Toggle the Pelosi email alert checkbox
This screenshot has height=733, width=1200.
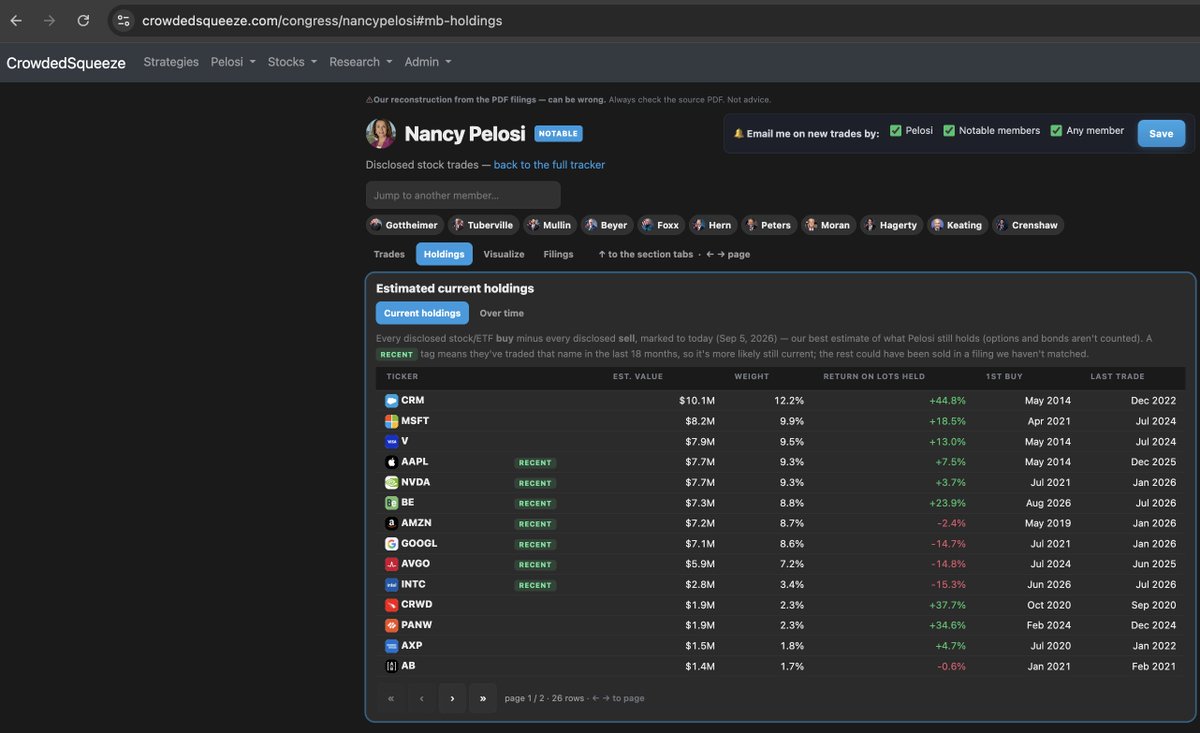coord(896,131)
